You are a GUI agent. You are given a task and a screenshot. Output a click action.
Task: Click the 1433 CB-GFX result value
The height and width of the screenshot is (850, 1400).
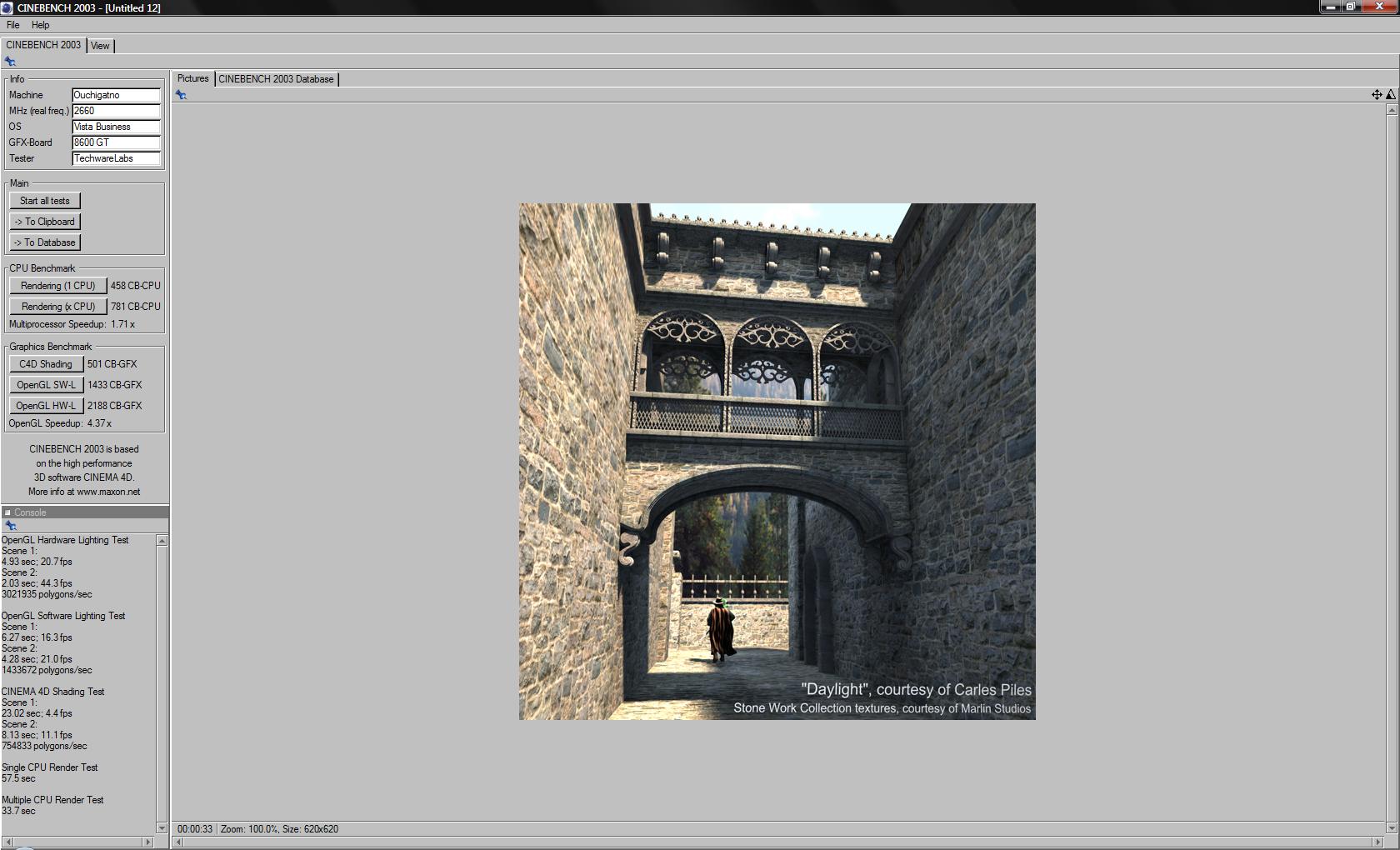pos(114,385)
